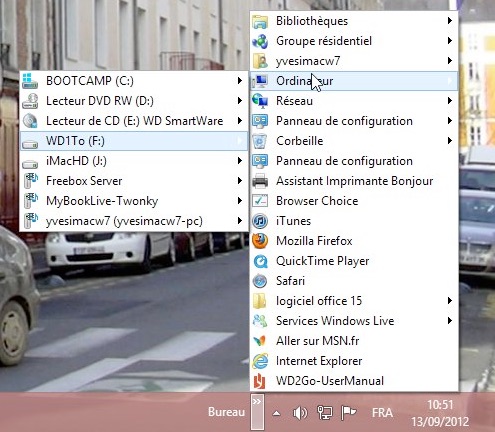The image size is (495, 432).
Task: Click the Mozilla Firefox icon
Action: coord(260,241)
